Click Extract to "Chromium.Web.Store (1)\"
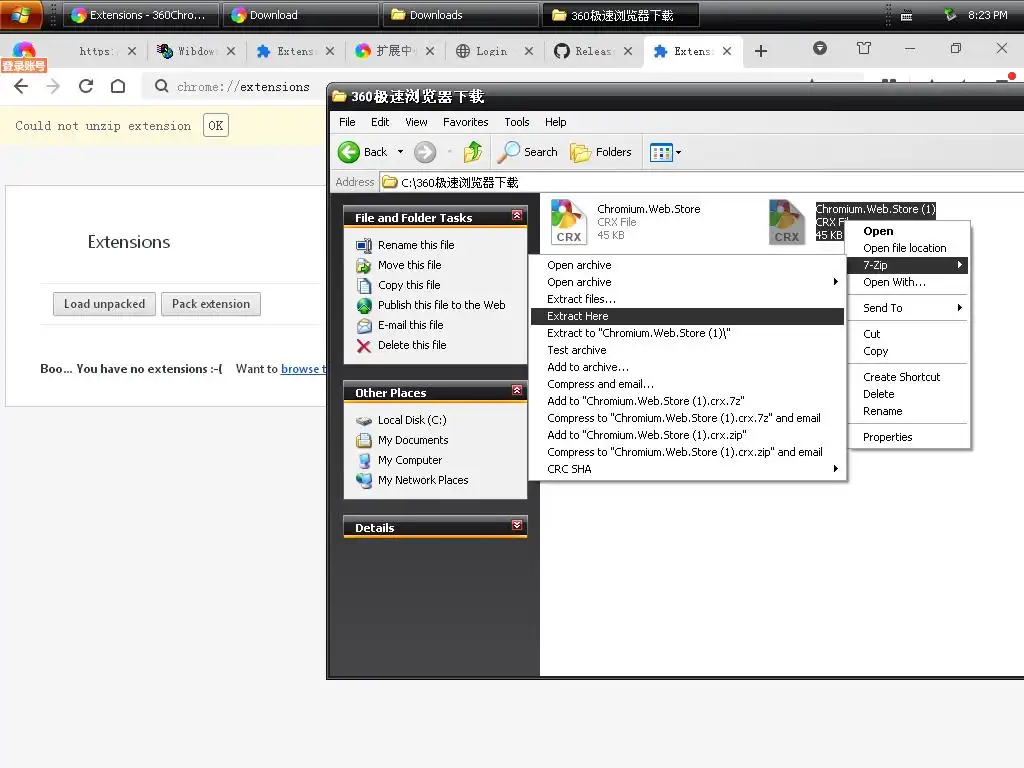 click(686, 333)
